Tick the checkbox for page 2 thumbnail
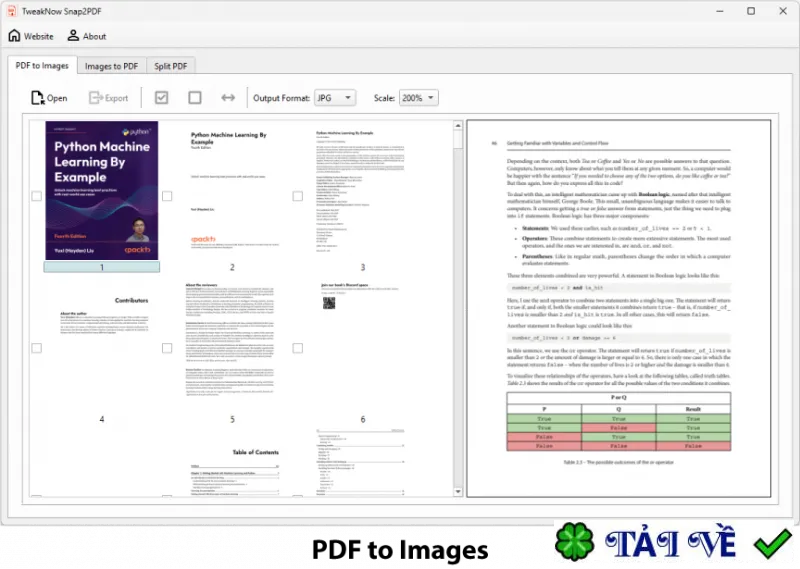 point(167,196)
